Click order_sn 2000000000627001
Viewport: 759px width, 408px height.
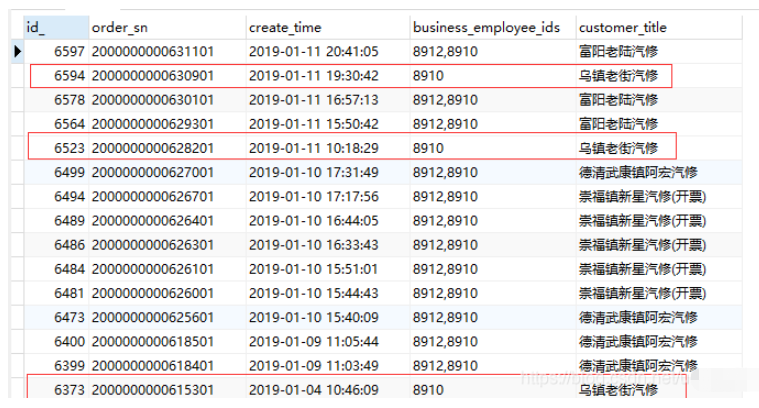pos(152,172)
